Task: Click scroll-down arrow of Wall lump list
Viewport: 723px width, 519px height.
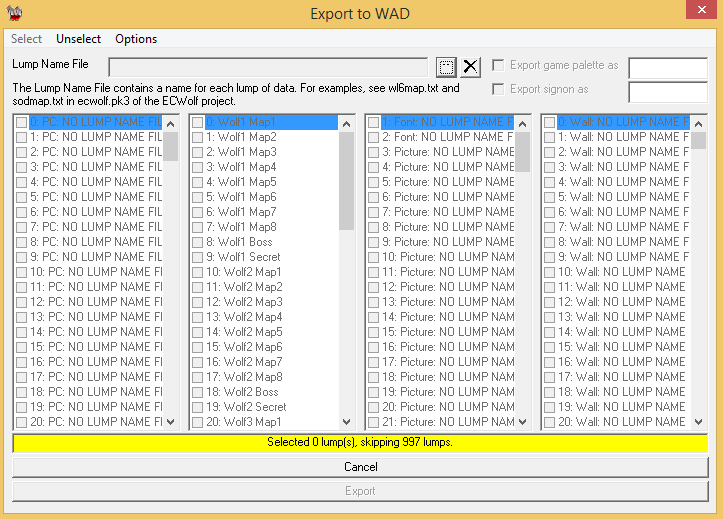Action: pyautogui.click(x=699, y=421)
